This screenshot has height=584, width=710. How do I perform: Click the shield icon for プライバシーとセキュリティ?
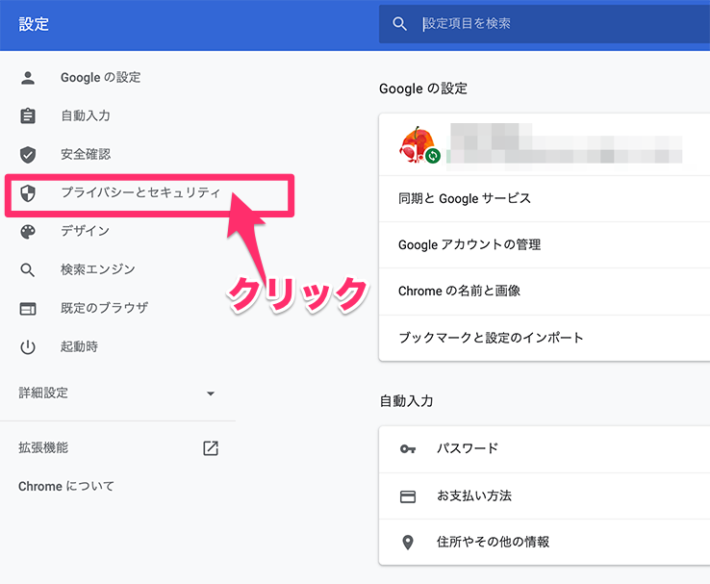[28, 193]
